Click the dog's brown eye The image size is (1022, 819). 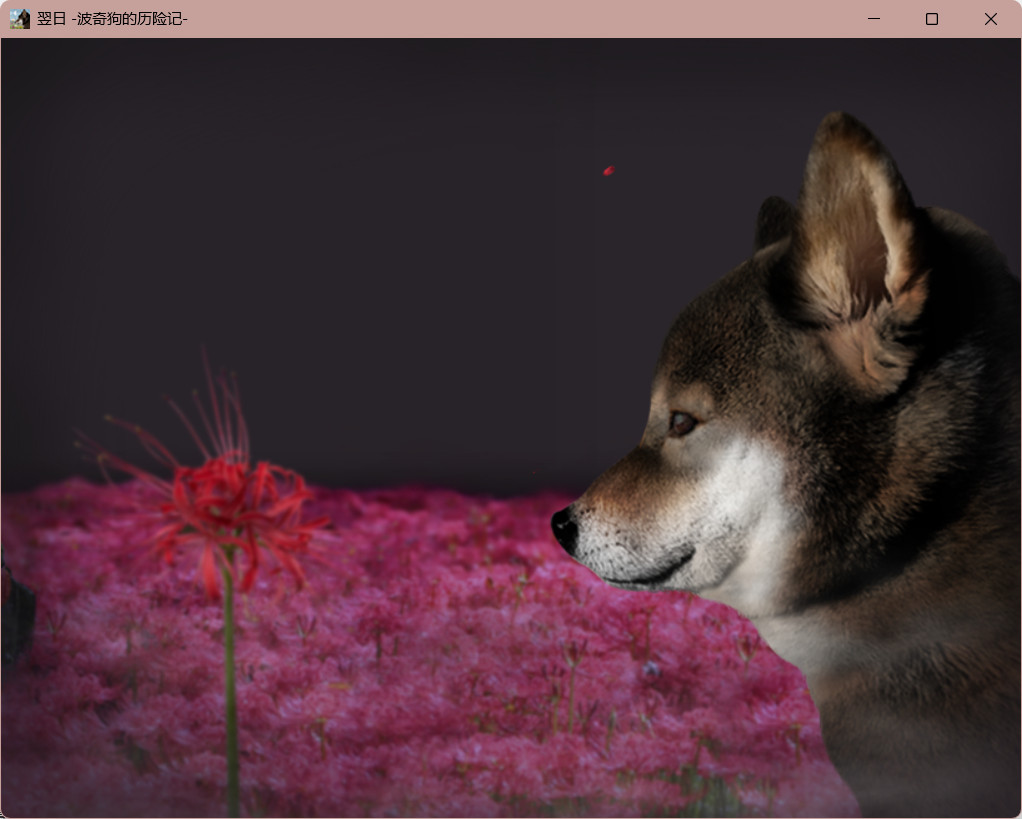click(x=682, y=423)
